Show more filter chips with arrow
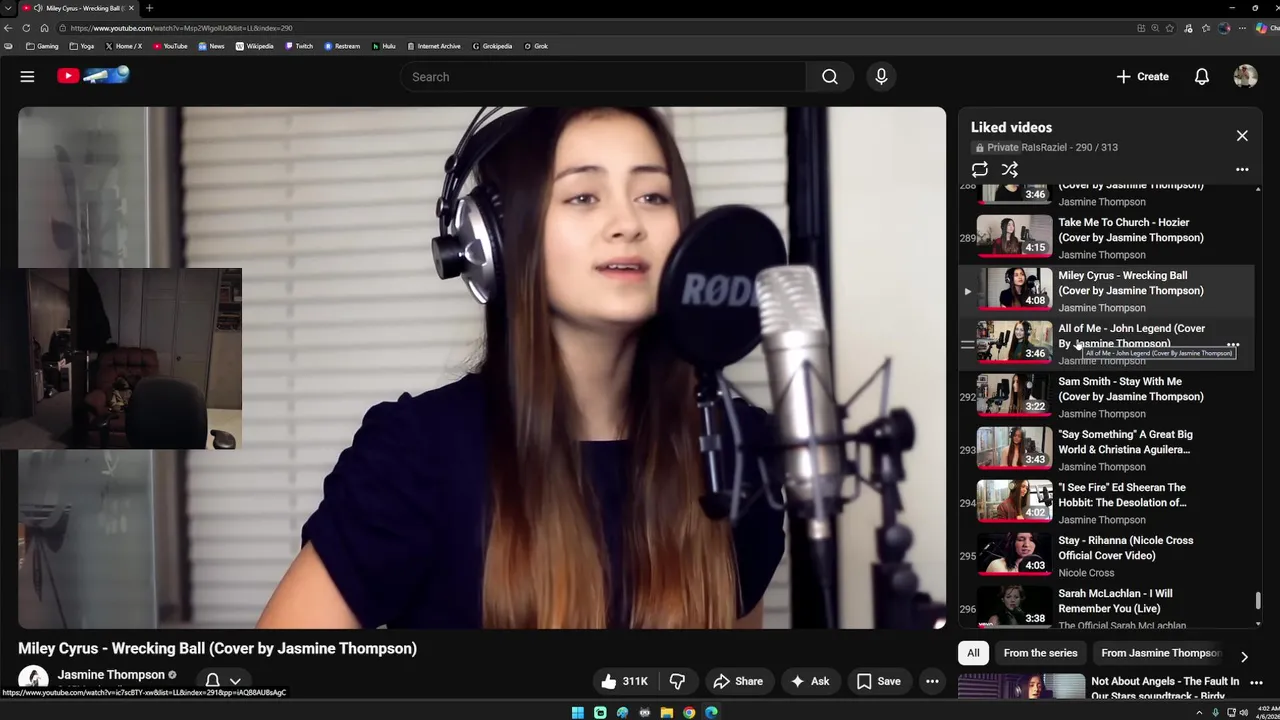 coord(1244,657)
